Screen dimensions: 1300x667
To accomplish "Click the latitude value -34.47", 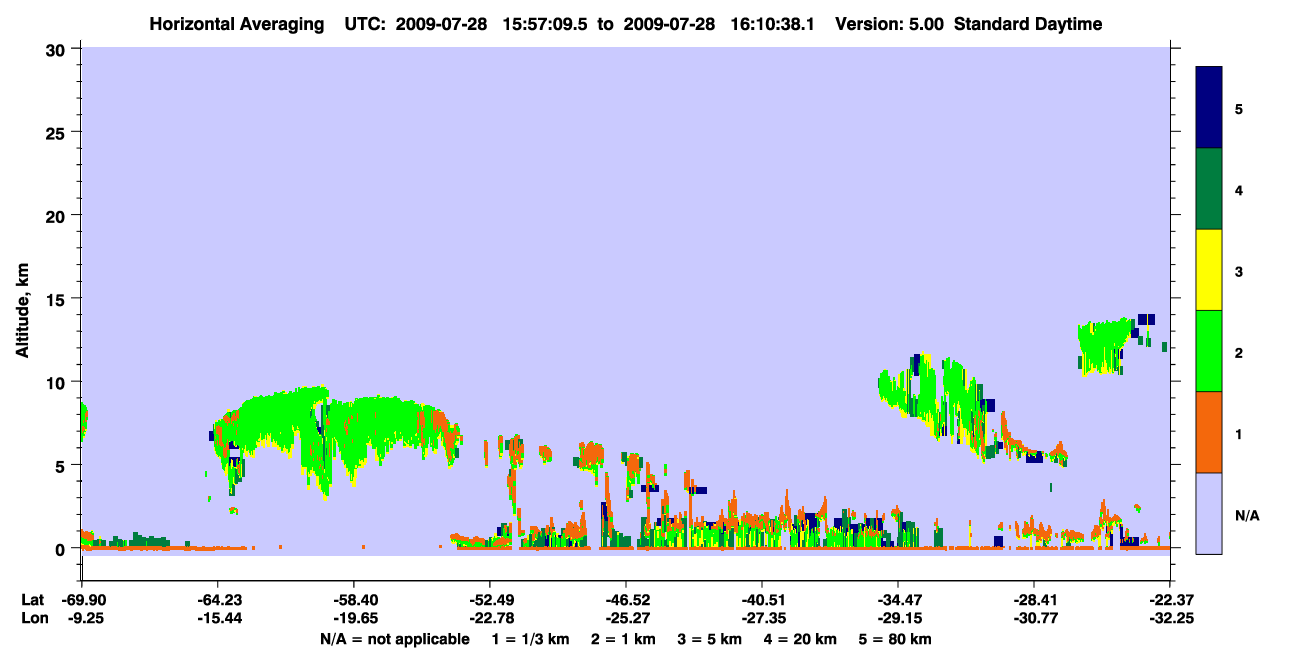I will tap(898, 600).
